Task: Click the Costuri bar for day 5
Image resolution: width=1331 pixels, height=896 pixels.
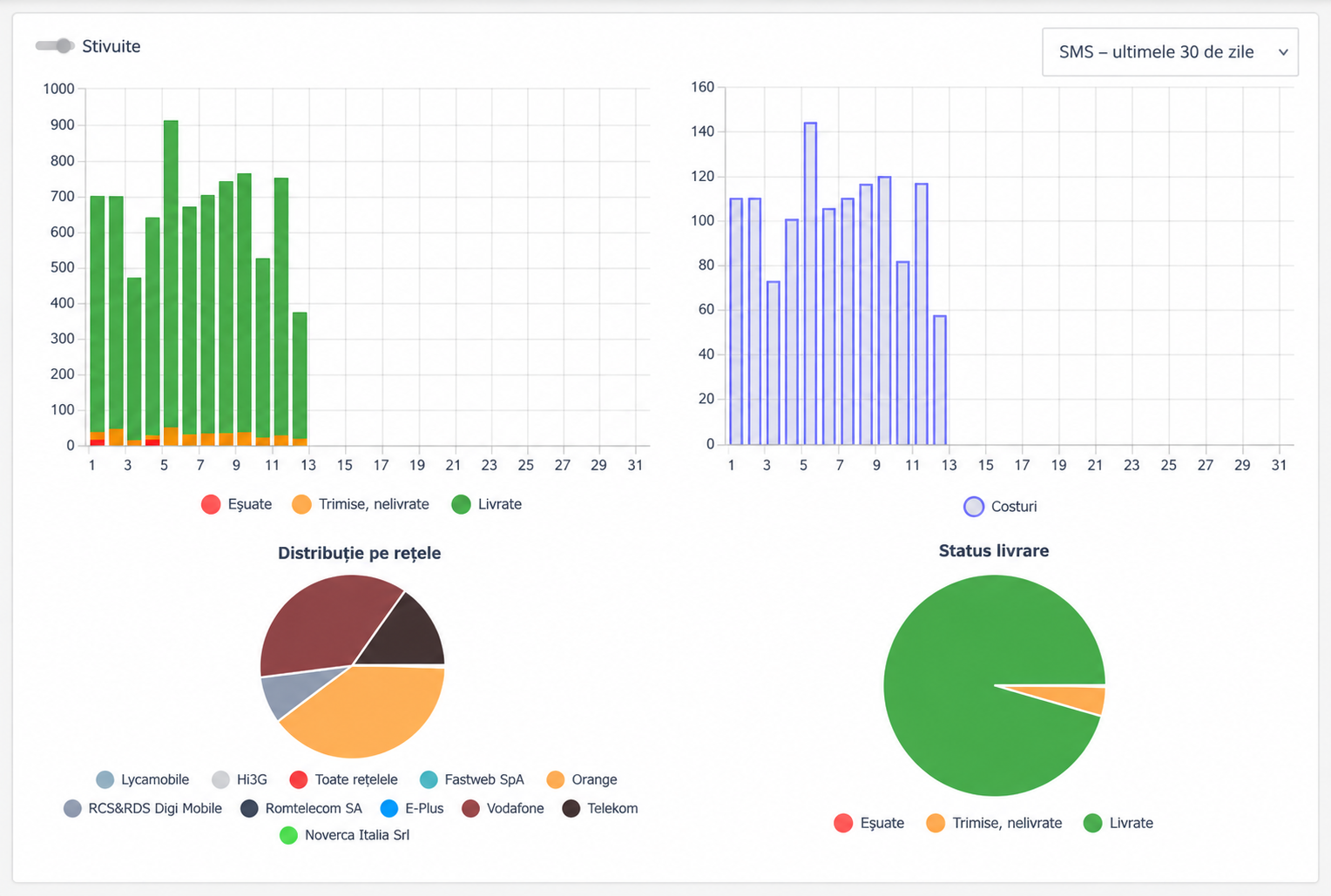Action: tap(810, 284)
